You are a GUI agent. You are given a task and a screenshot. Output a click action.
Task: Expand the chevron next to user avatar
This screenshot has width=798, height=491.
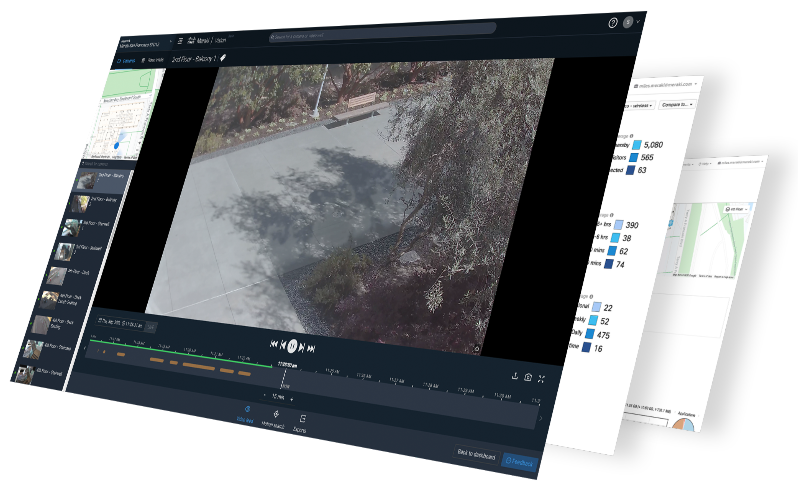(x=638, y=21)
